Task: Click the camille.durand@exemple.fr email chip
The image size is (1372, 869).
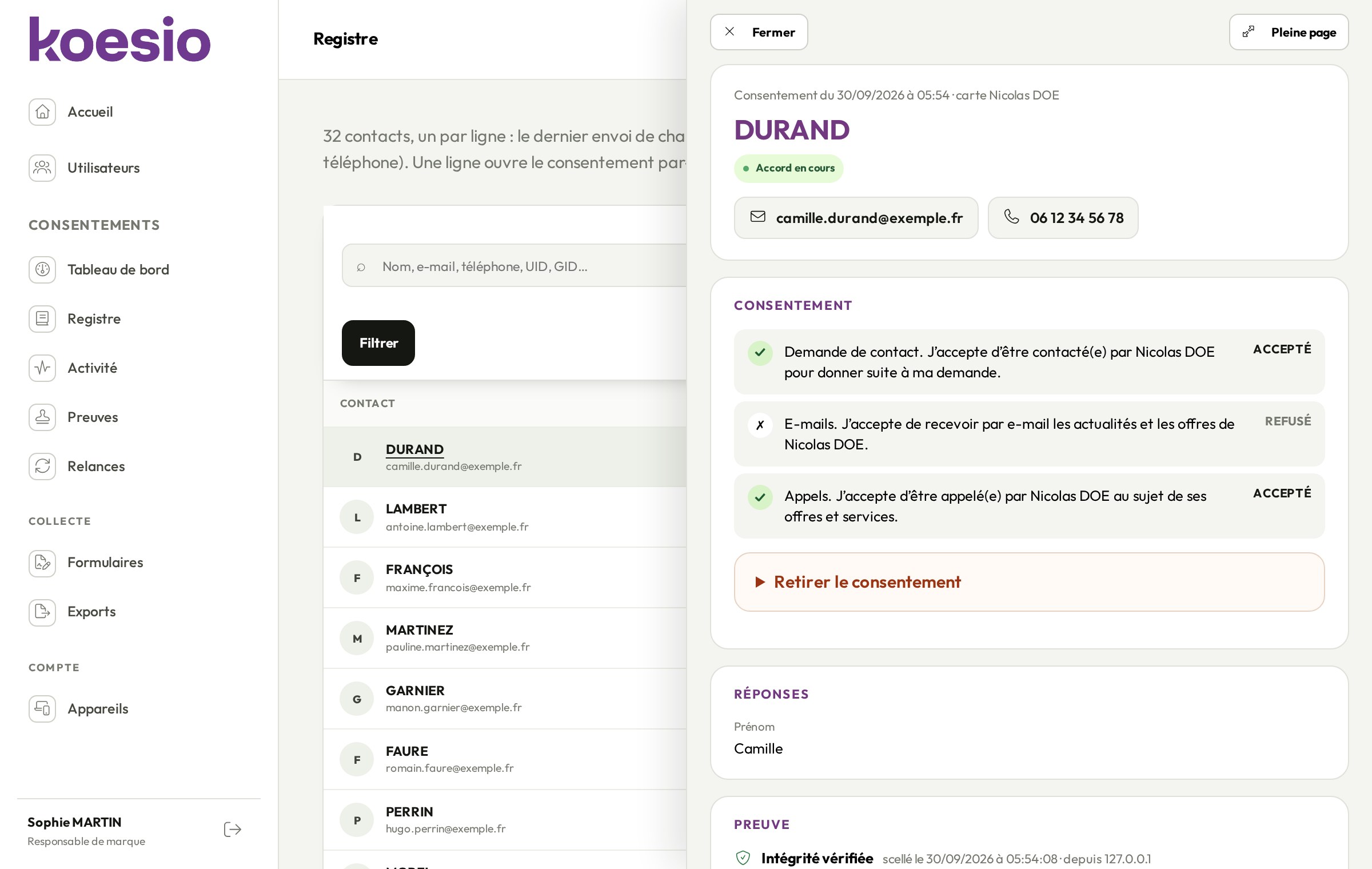Action: pos(856,218)
